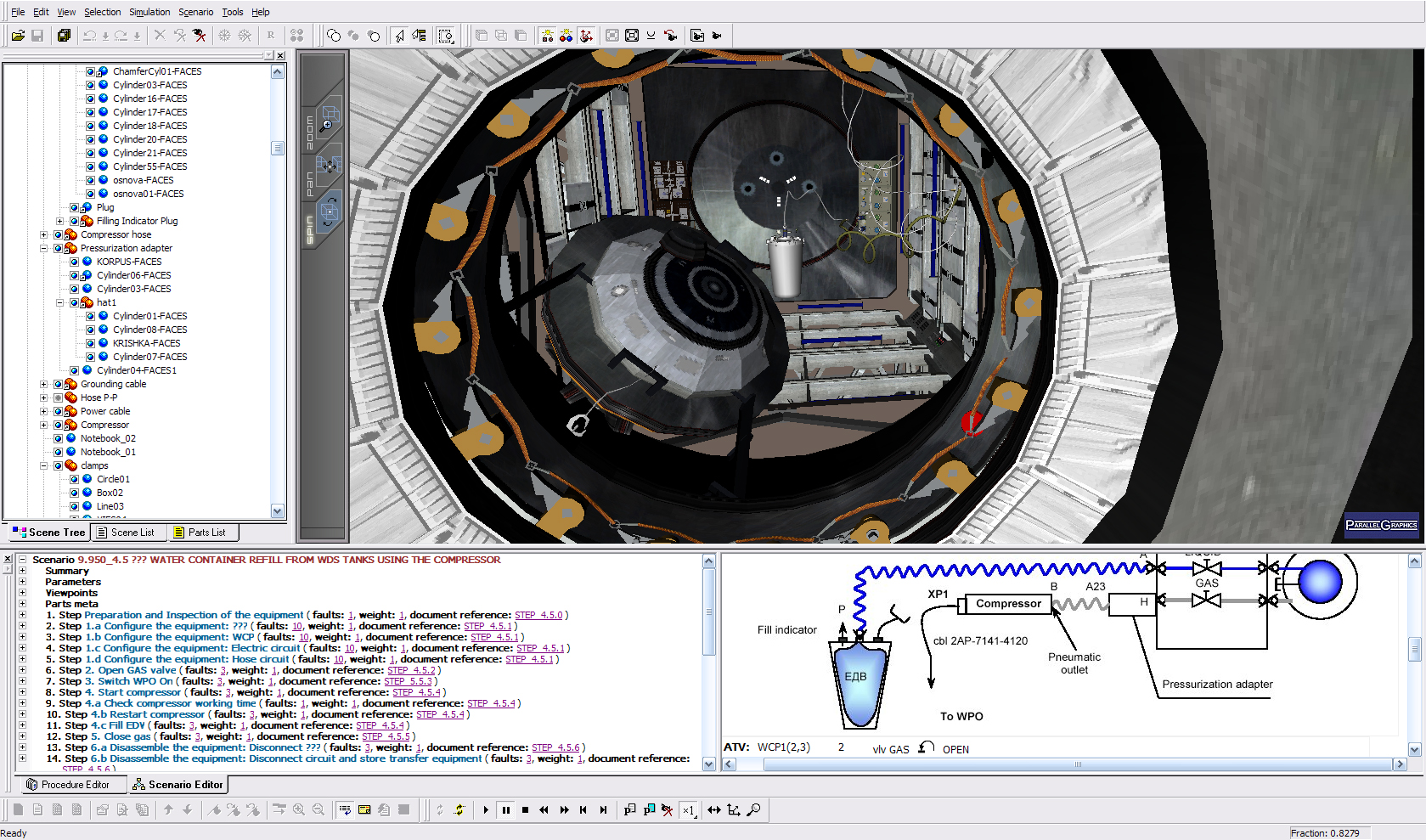
Task: Toggle visibility of ChamferCyl01-FACES
Action: [90, 71]
